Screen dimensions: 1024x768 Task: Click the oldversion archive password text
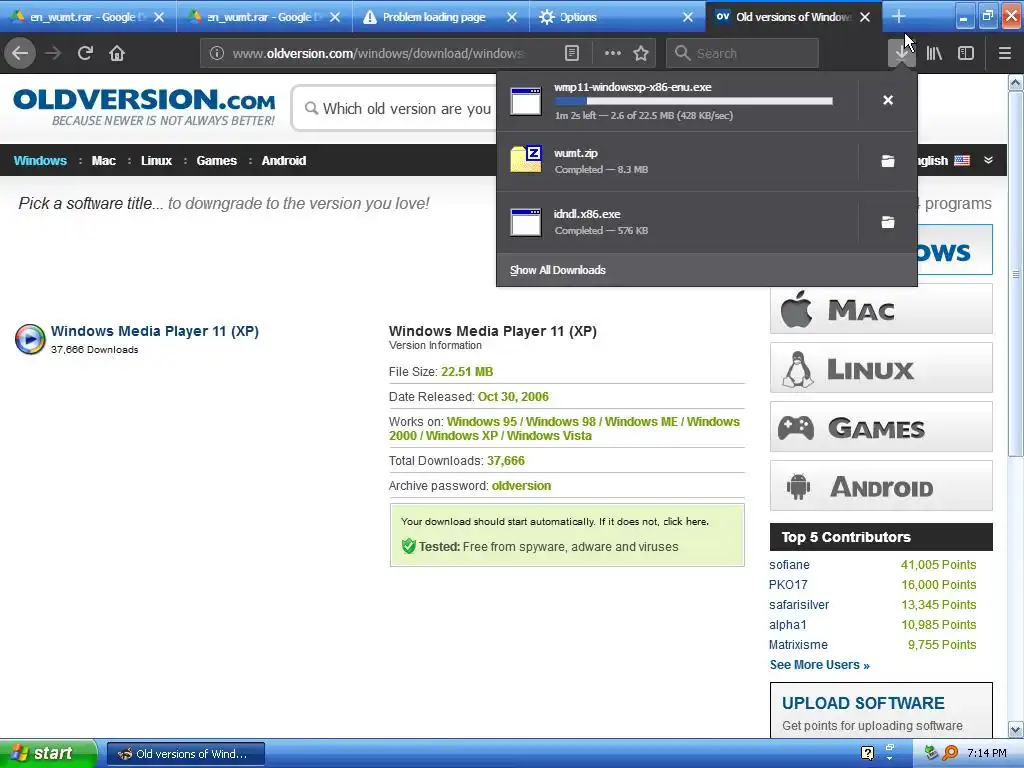(521, 486)
